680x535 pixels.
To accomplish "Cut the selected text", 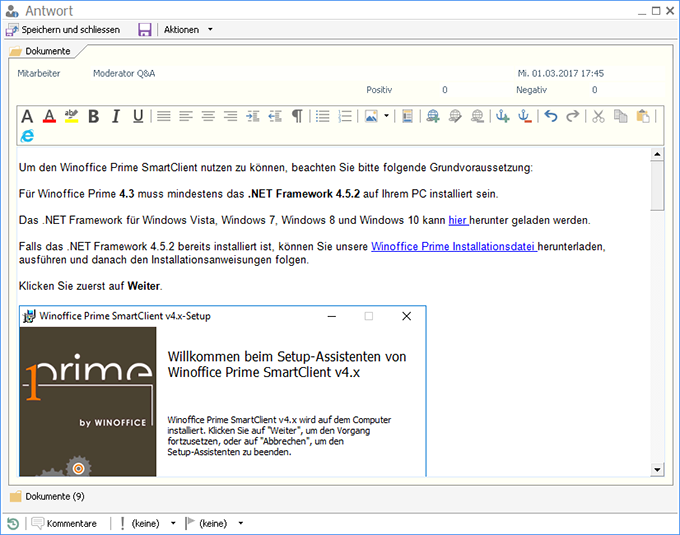I will (x=598, y=116).
